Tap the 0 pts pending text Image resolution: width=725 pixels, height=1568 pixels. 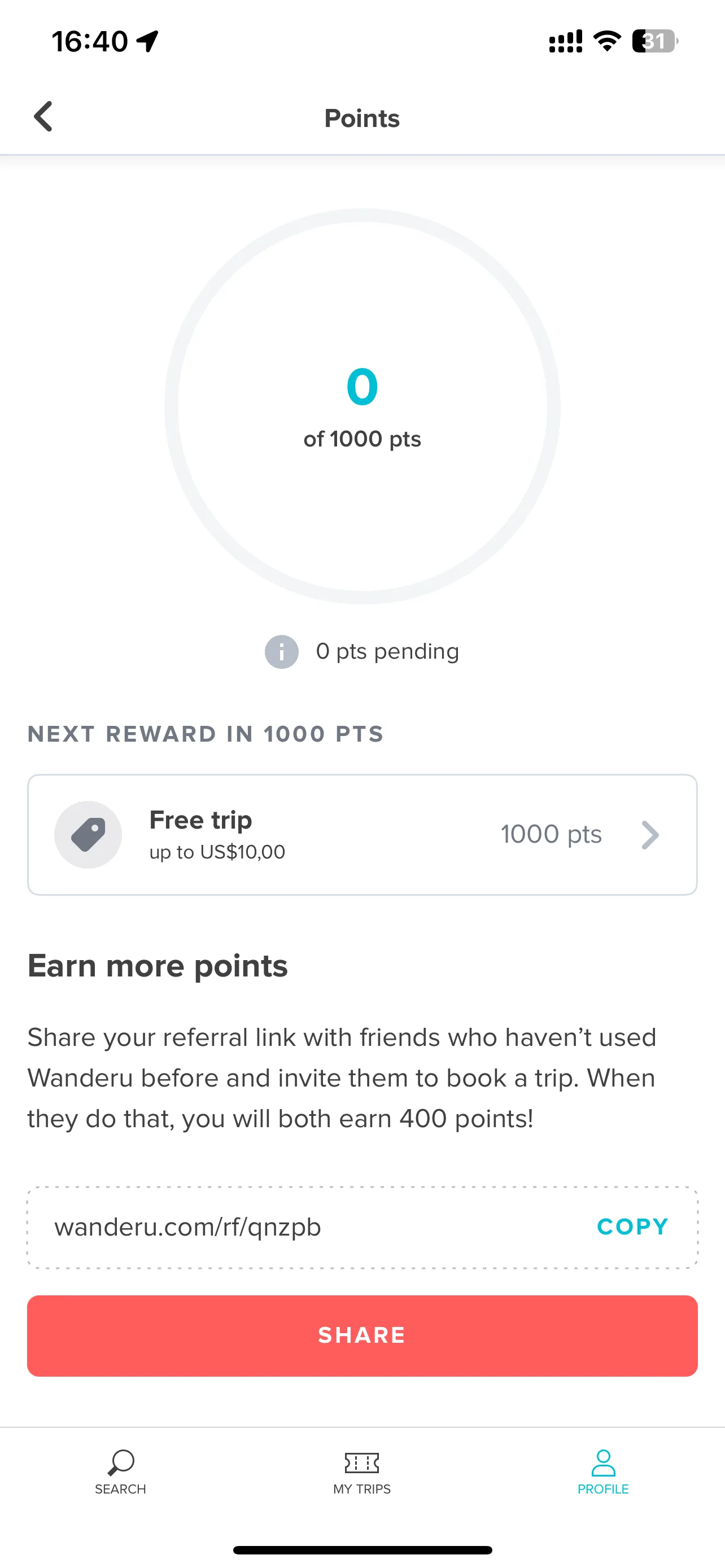tap(387, 651)
